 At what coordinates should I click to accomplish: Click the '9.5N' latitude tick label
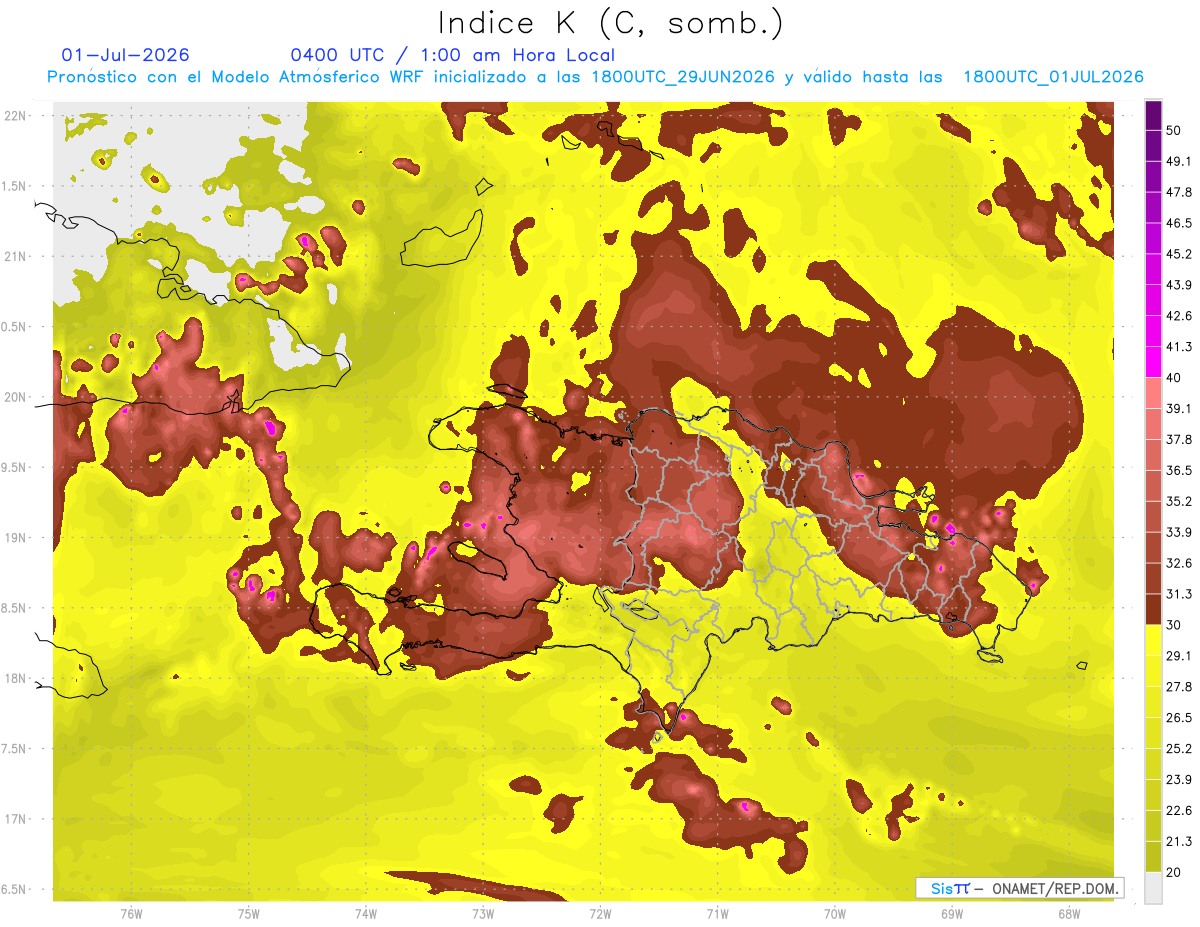(x=14, y=468)
